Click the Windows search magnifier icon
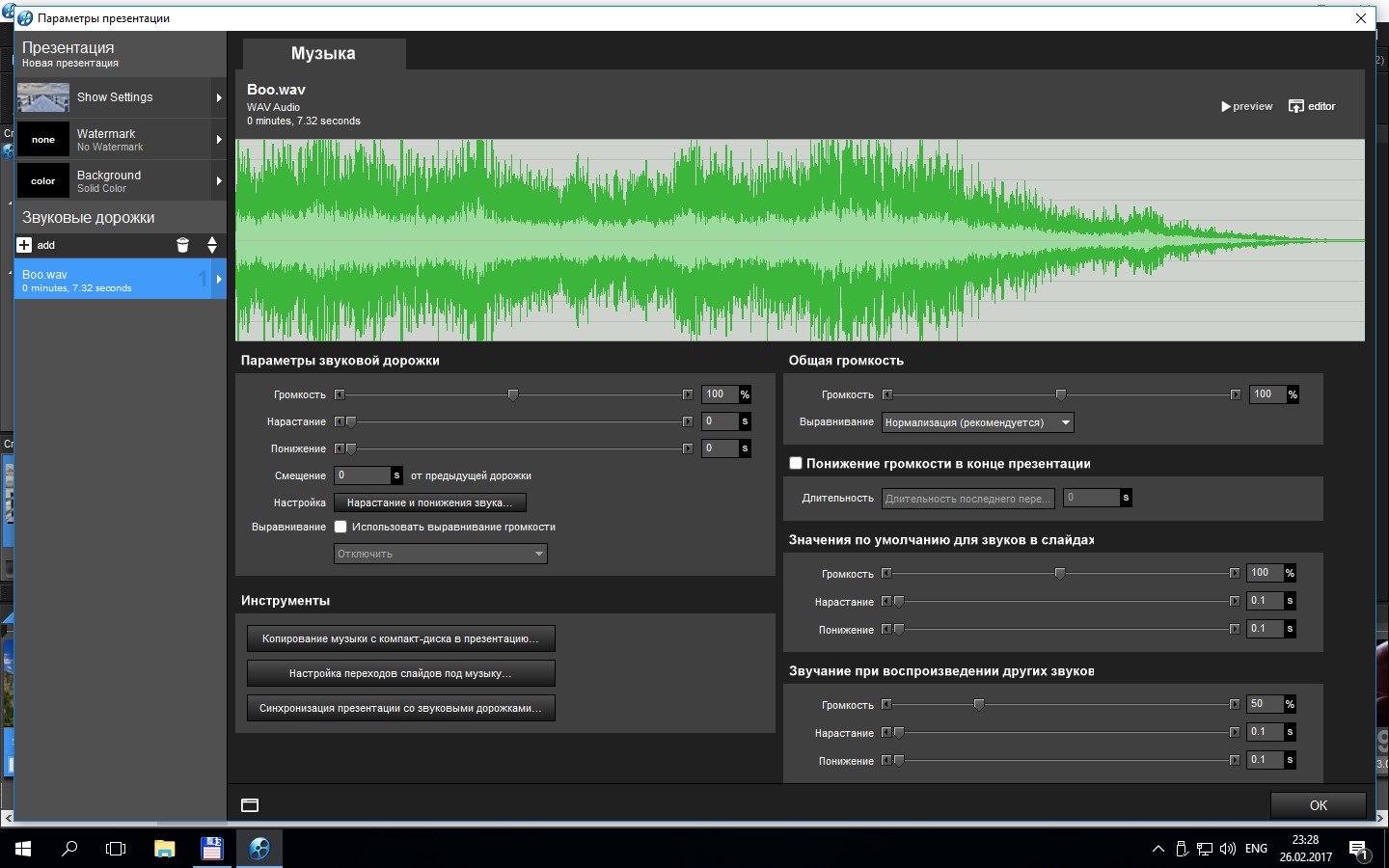1389x868 pixels. tap(69, 849)
